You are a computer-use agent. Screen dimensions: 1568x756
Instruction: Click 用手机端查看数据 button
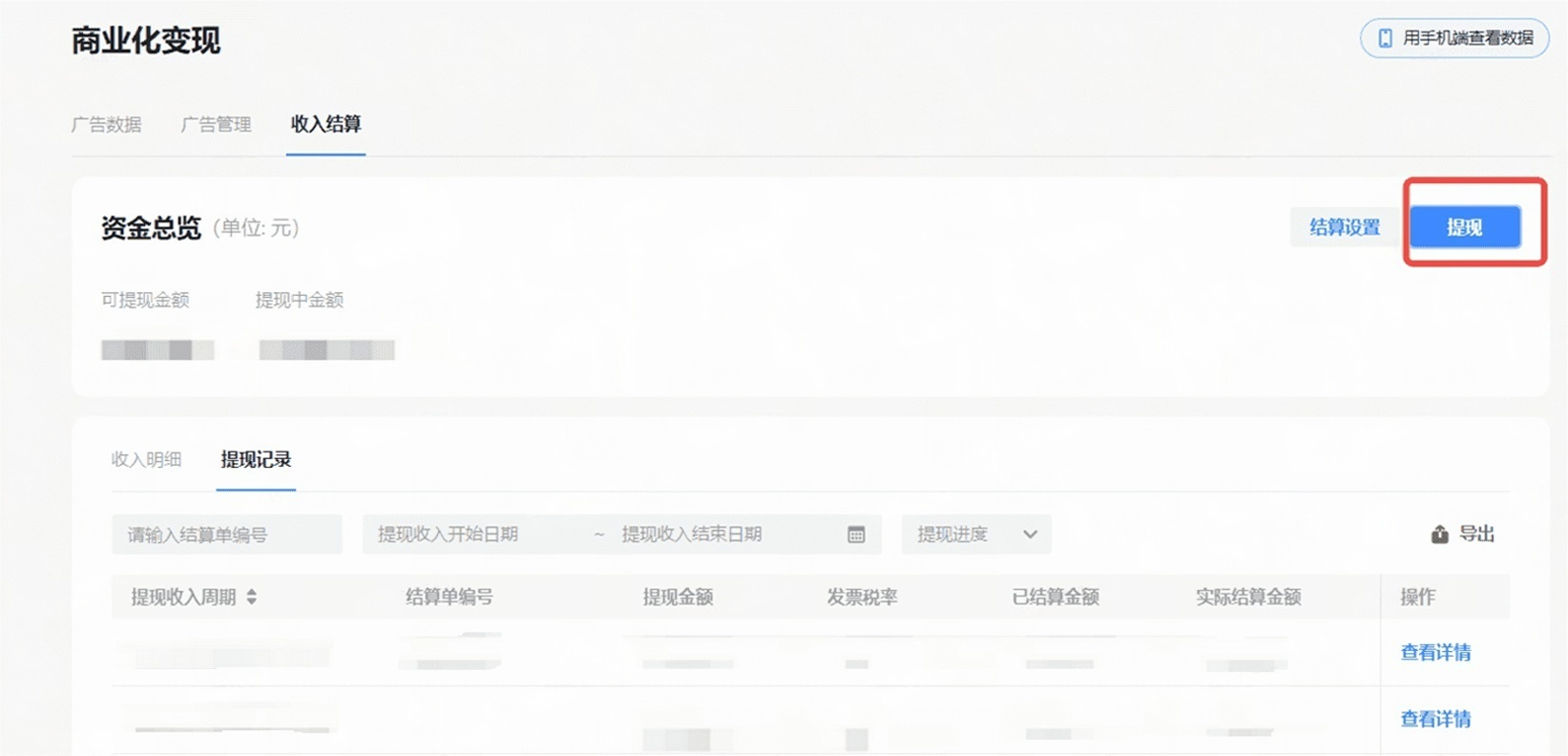tap(1454, 38)
